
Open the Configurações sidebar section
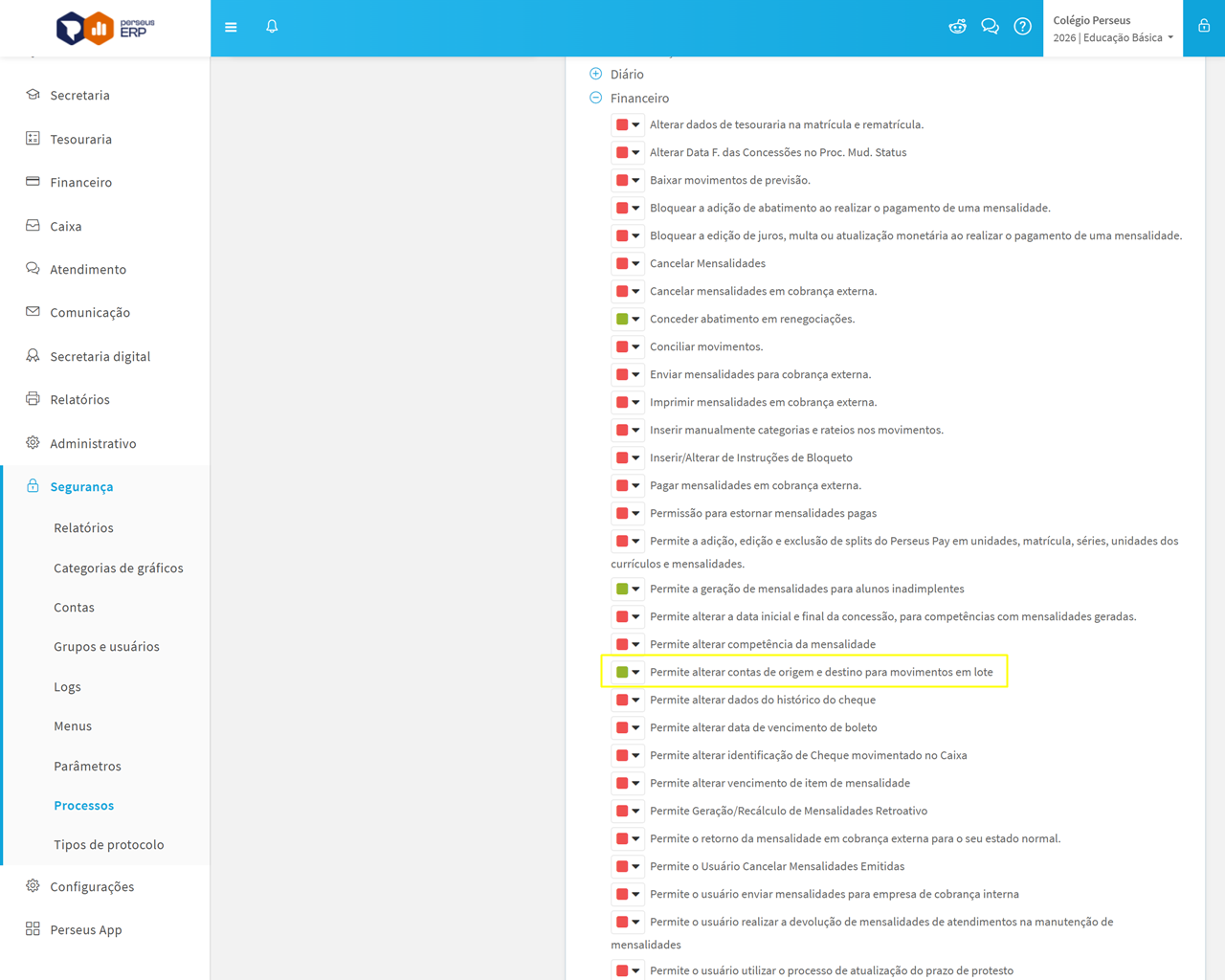[92, 886]
